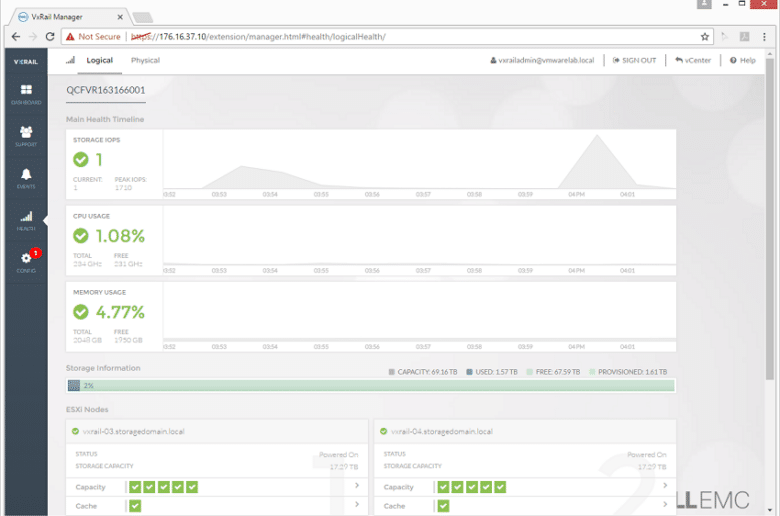The width and height of the screenshot is (780, 516).
Task: Click the cache disk check for vxrail-03
Action: tap(135, 506)
